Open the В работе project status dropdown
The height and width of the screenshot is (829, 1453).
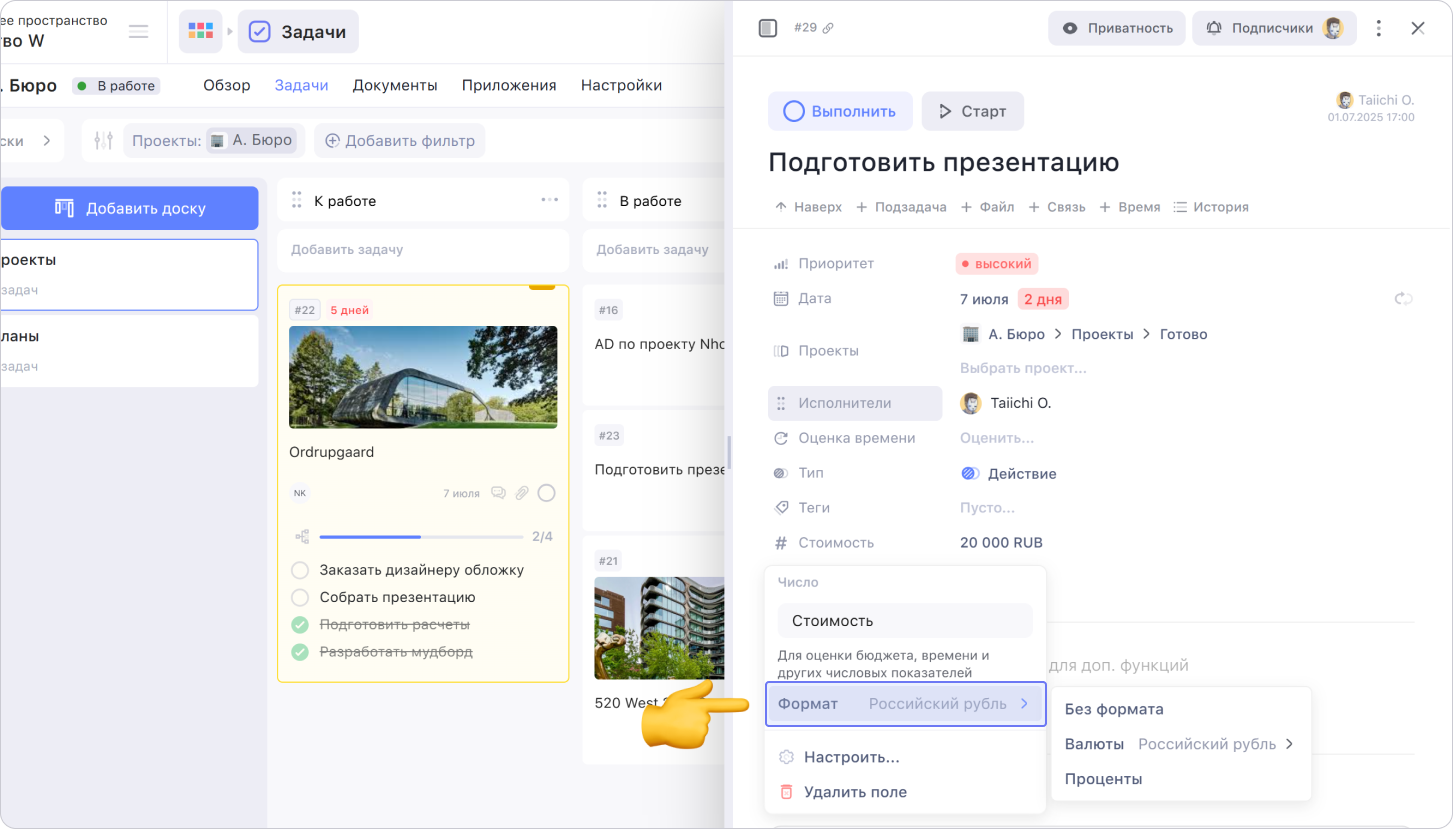click(116, 86)
